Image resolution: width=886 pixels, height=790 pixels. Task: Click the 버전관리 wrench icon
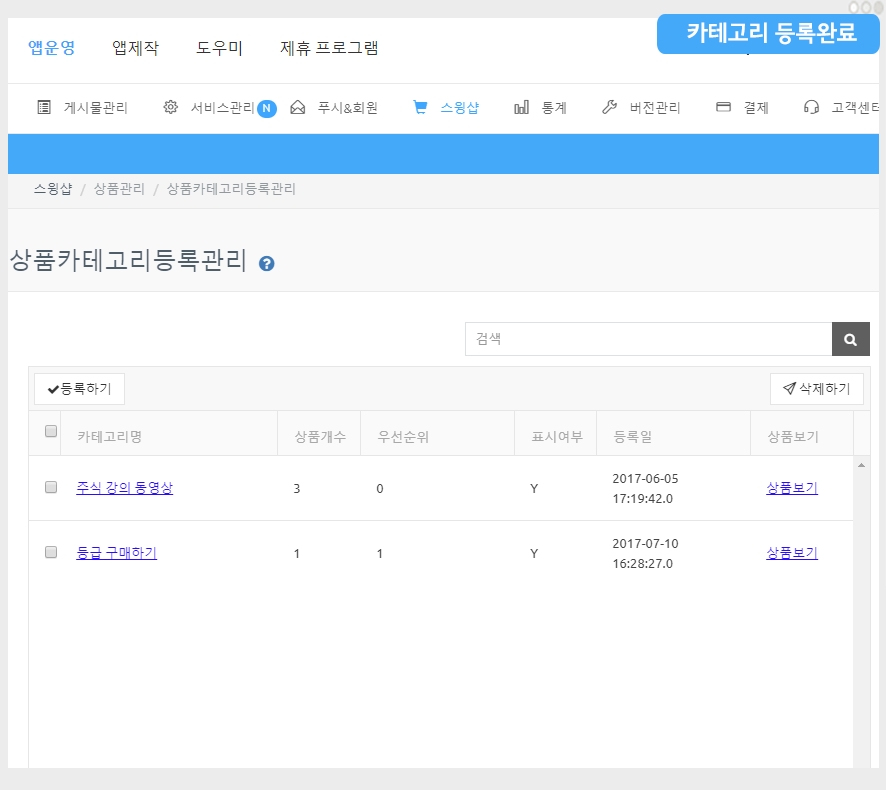click(610, 107)
